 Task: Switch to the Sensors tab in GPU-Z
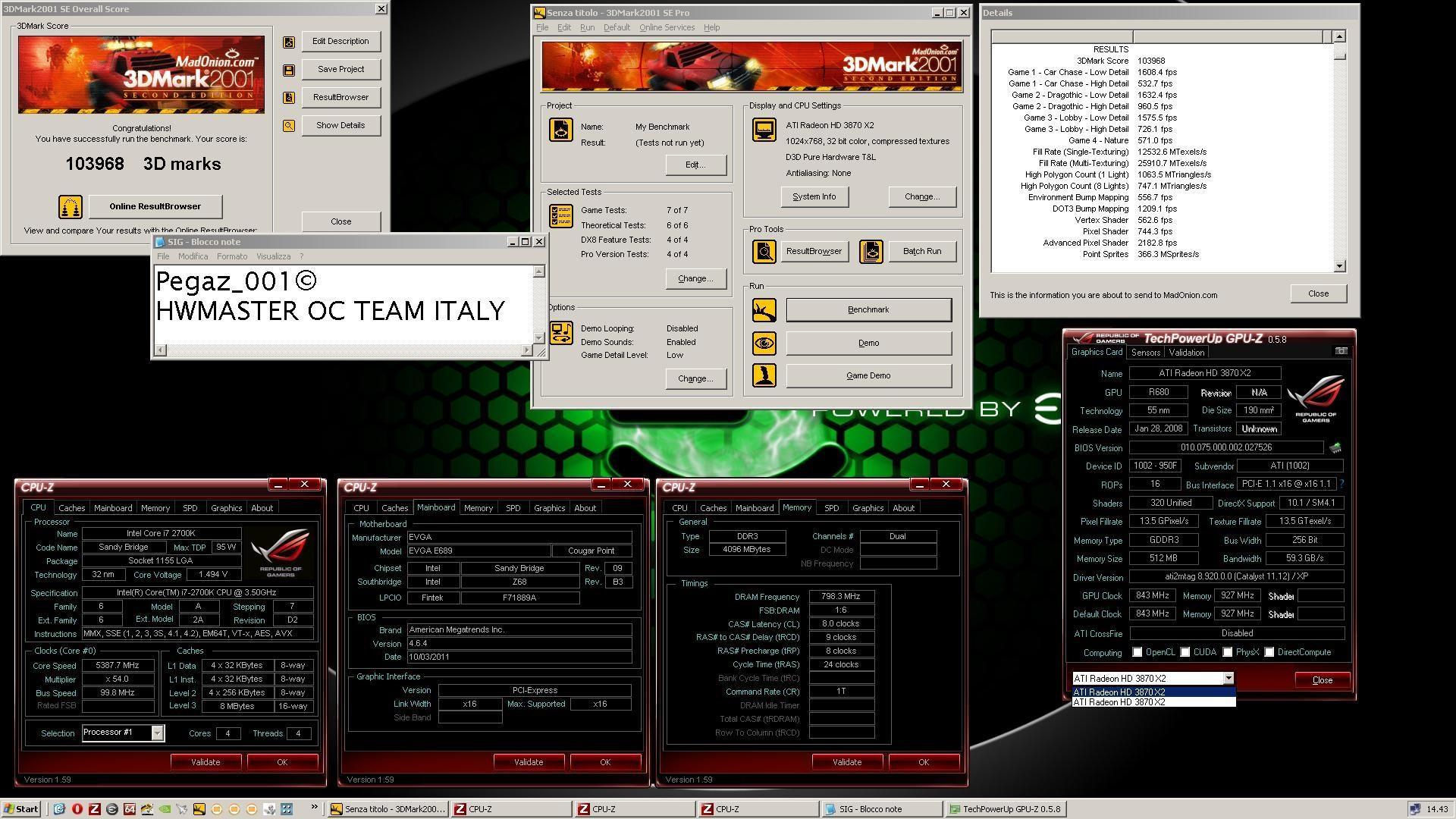click(x=1145, y=353)
